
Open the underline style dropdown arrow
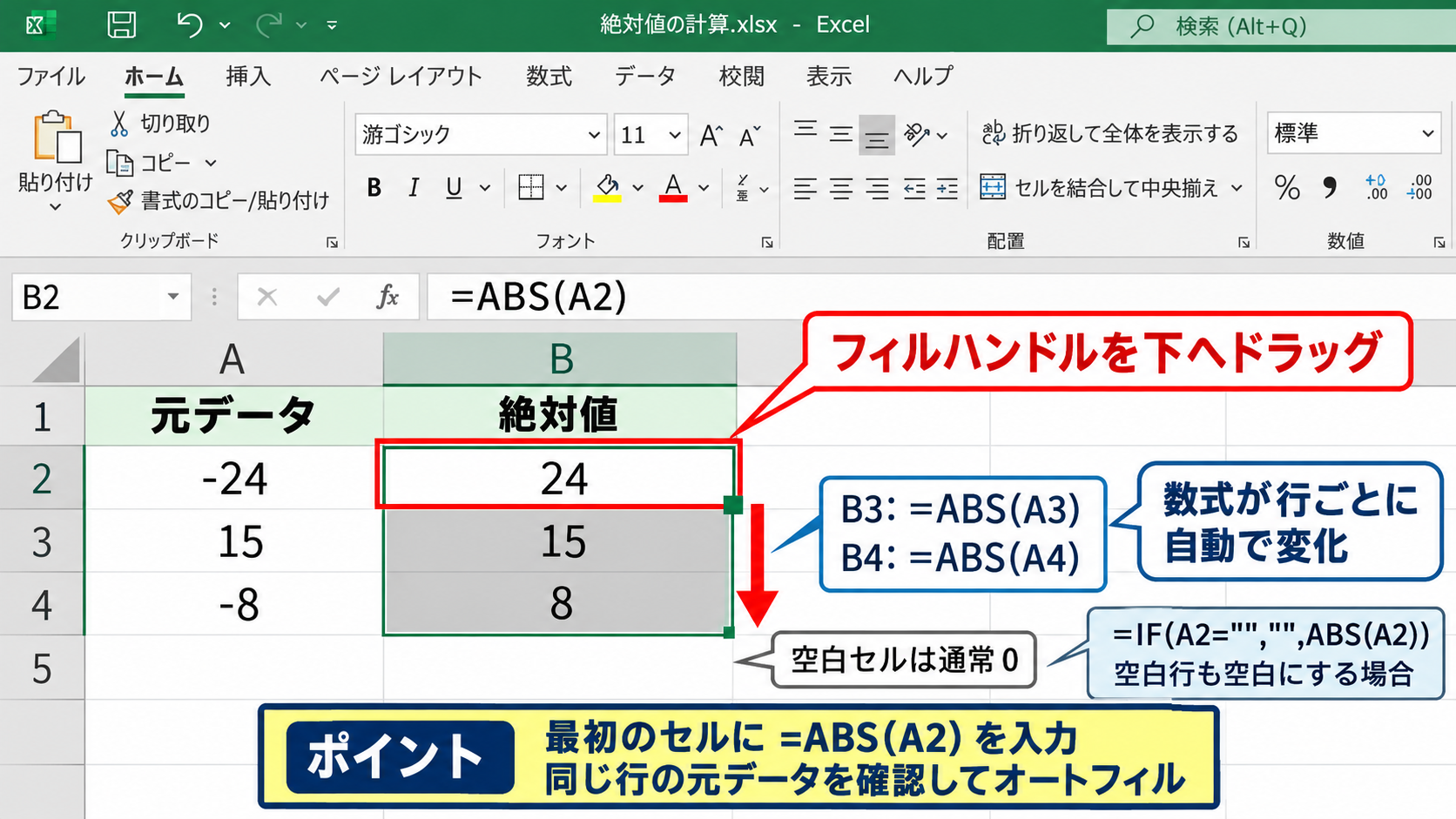click(485, 188)
